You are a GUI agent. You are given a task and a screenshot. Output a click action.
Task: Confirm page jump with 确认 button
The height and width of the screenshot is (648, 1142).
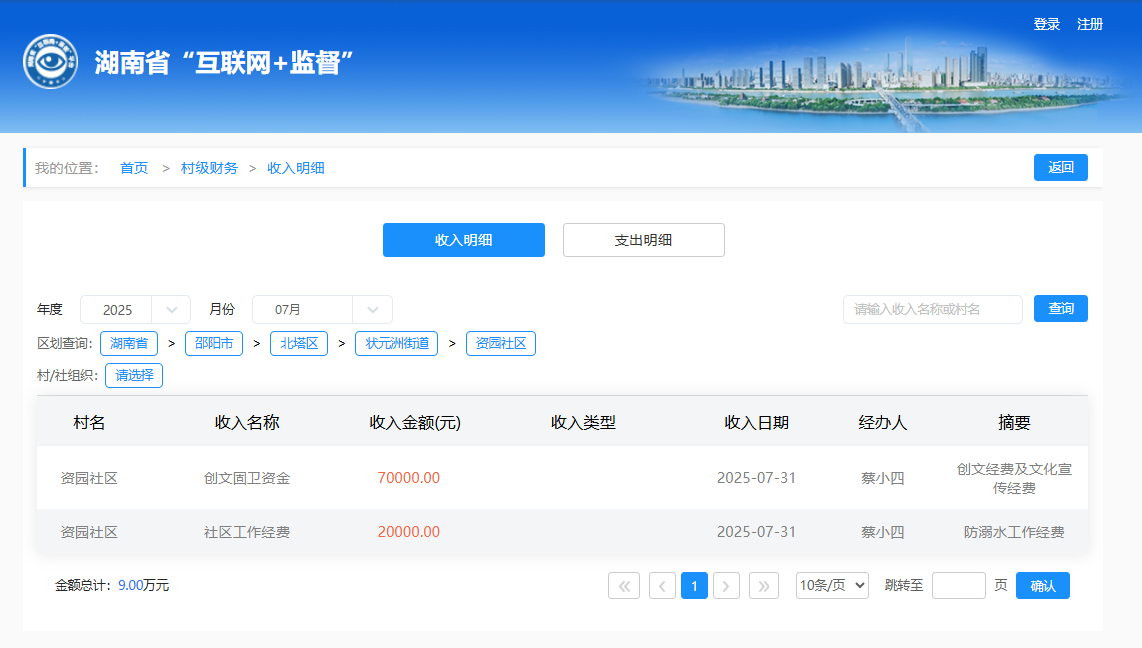tap(1042, 586)
